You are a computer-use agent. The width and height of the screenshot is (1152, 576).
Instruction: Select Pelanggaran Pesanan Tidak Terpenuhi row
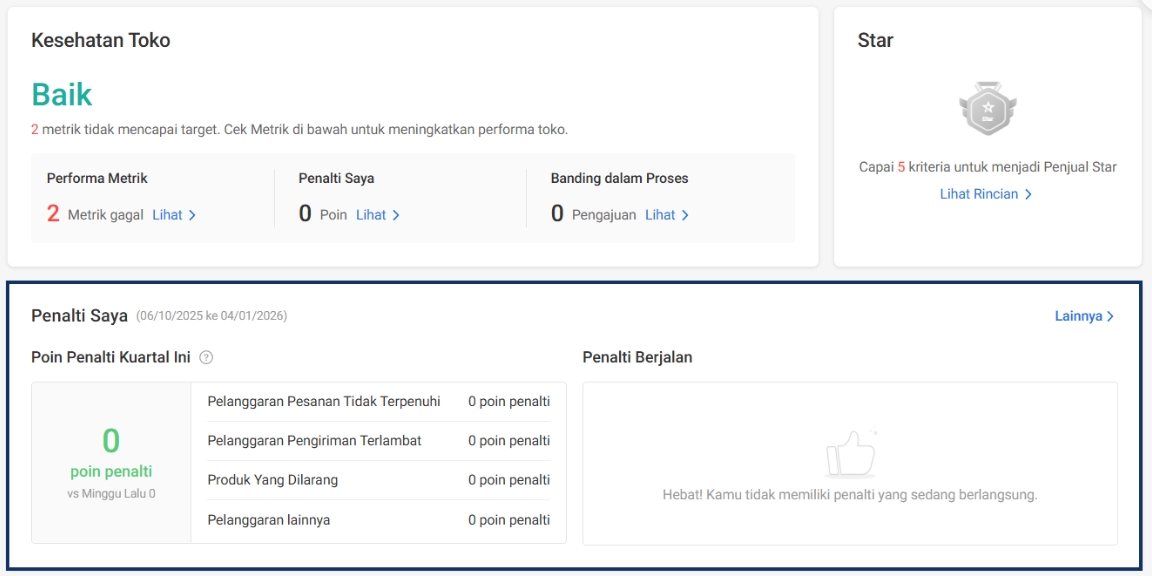pos(378,401)
